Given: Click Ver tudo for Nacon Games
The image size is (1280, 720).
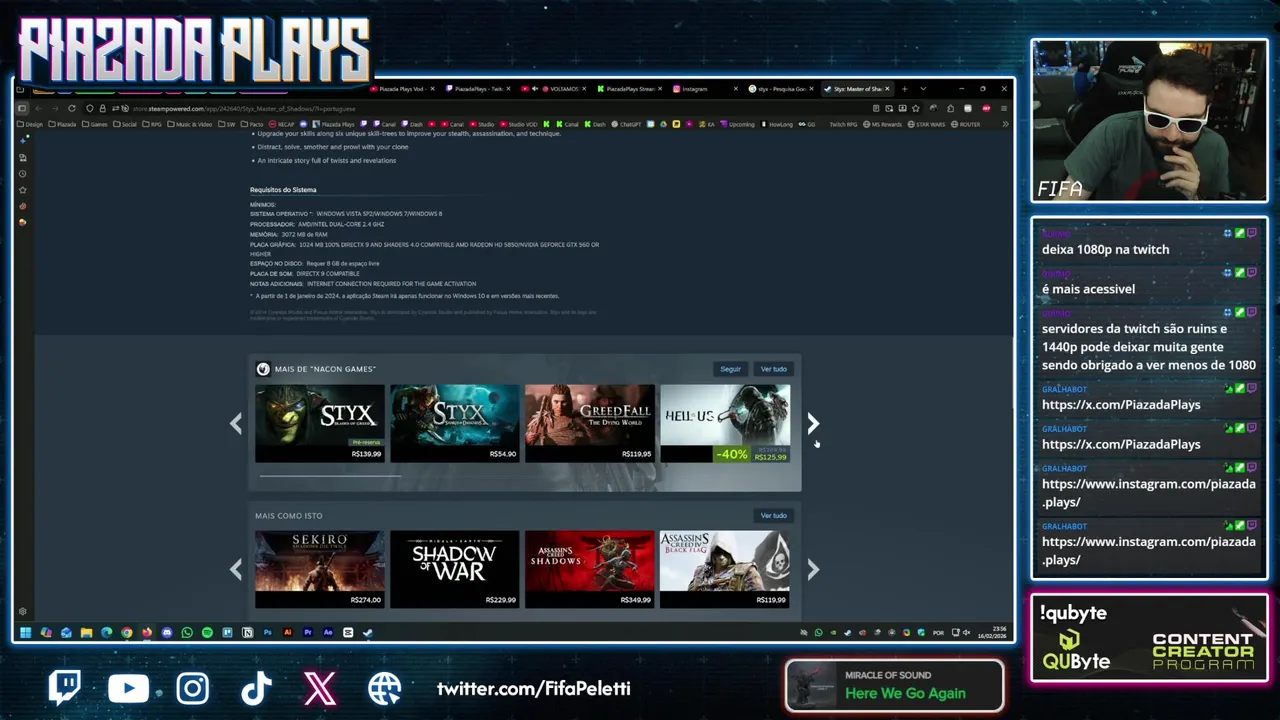Looking at the screenshot, I should [773, 369].
